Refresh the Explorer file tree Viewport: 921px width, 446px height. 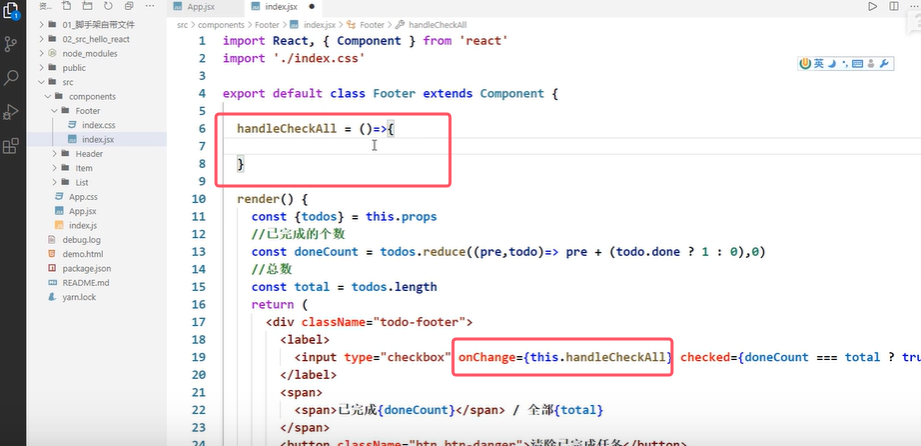tap(108, 6)
